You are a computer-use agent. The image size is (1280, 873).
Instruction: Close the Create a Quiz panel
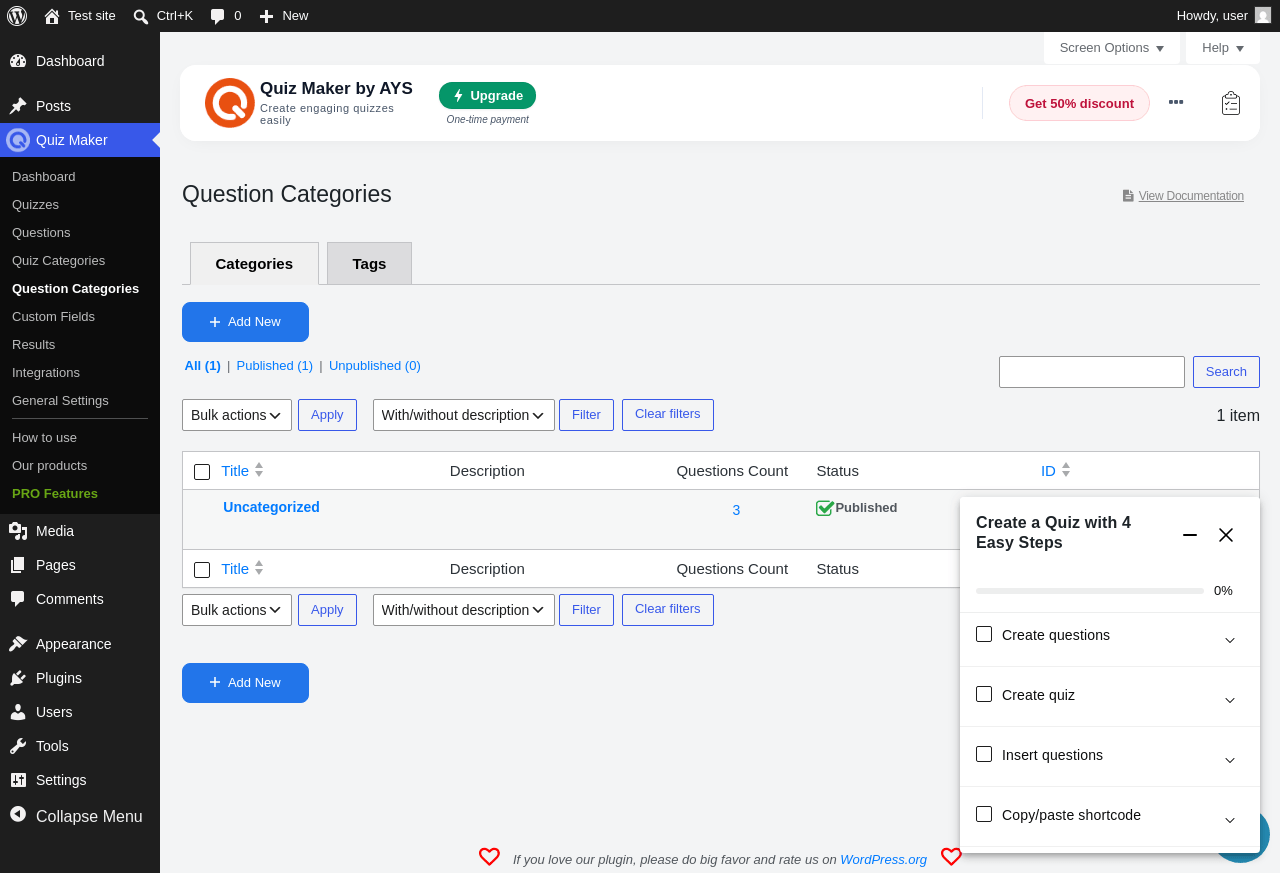pos(1226,535)
